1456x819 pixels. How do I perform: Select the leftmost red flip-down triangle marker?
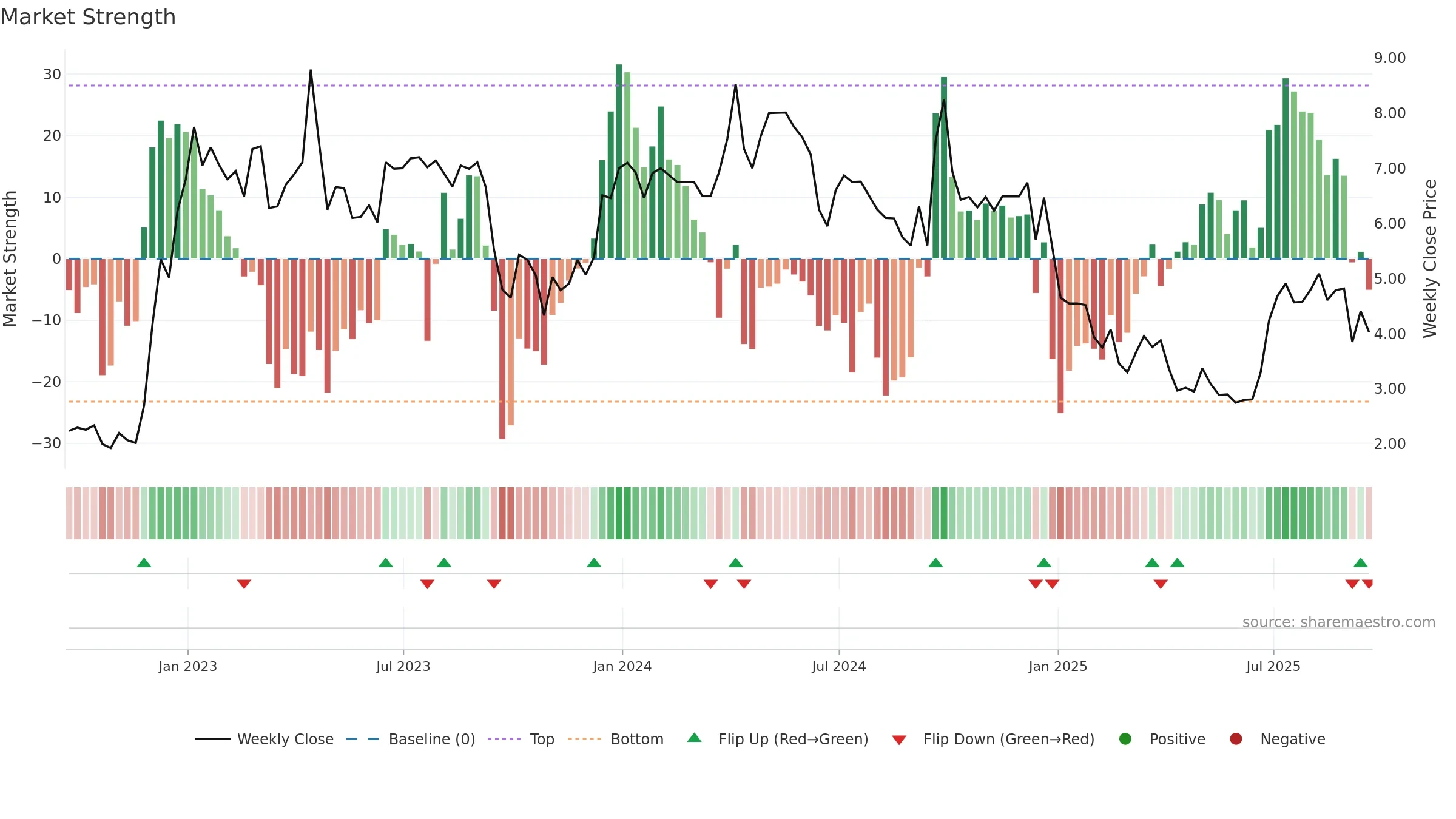point(244,584)
